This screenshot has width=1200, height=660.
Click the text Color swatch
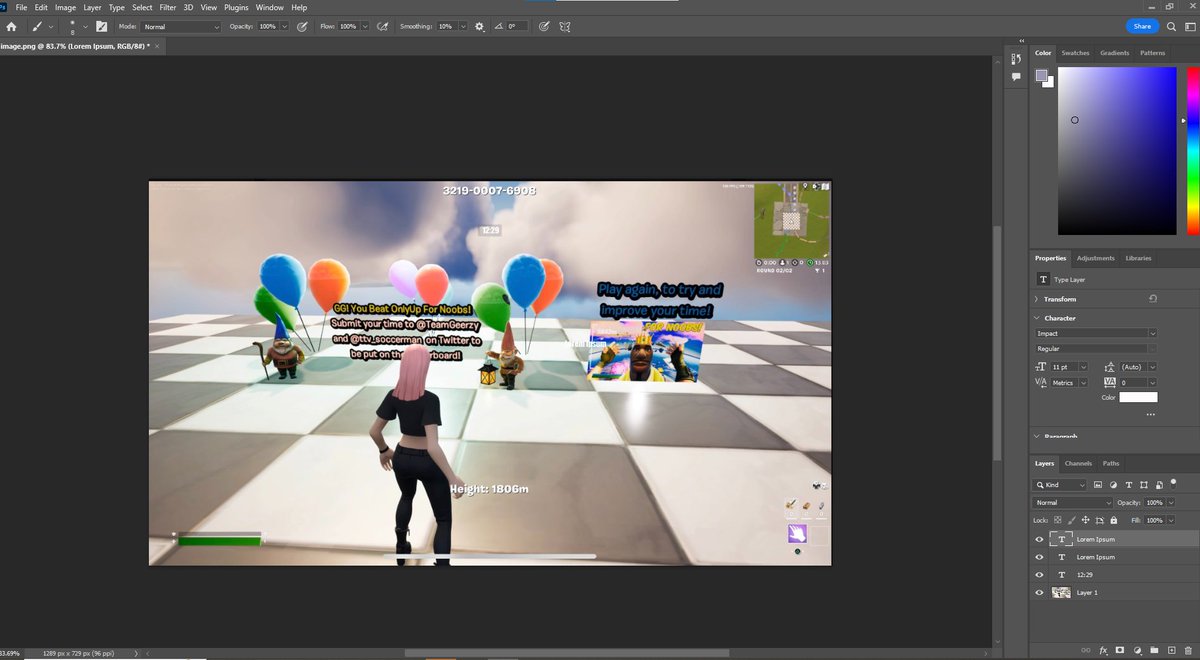pyautogui.click(x=1138, y=397)
